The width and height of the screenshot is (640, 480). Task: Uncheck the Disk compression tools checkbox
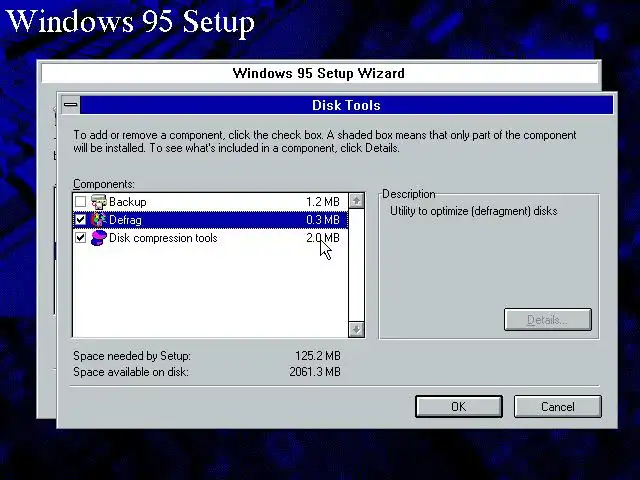[x=80, y=238]
